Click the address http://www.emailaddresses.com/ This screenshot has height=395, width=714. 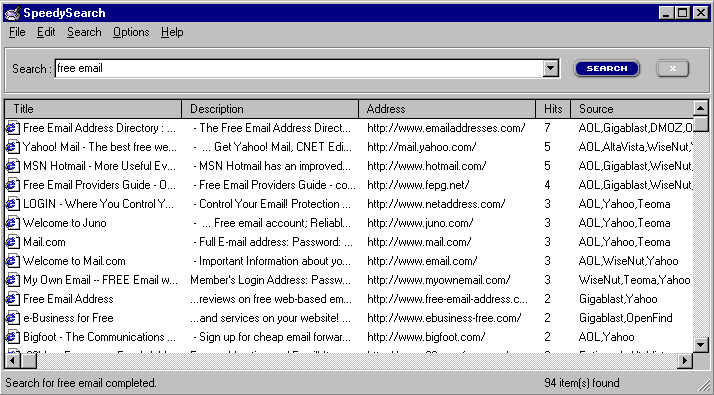[x=446, y=128]
